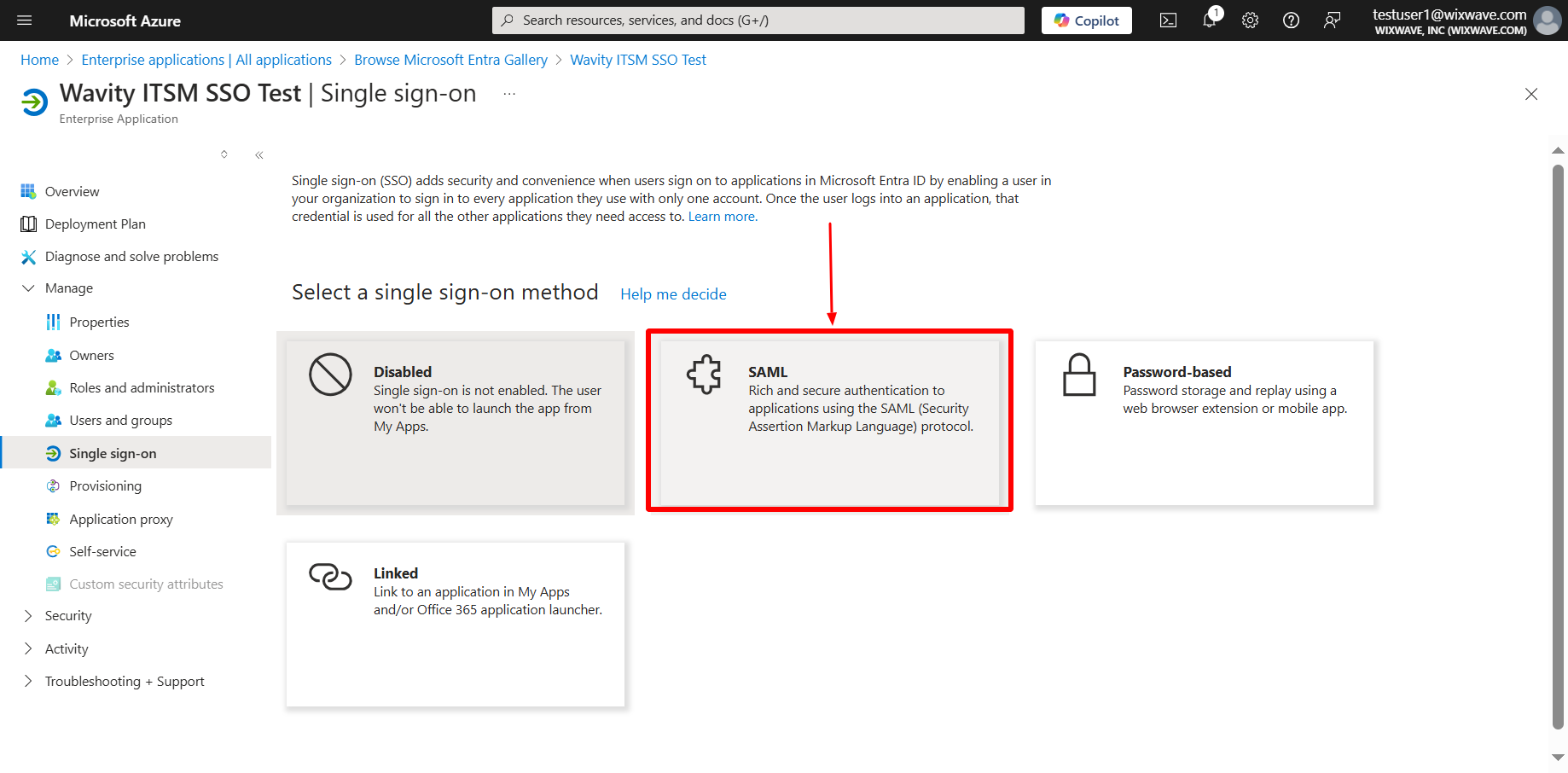Screen dimensions: 1568x773
Task: Click the Application proxy icon
Action: (53, 519)
